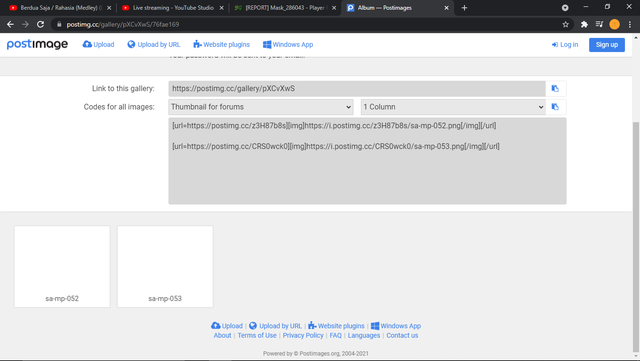Open Website plugins in top navigation
This screenshot has height=361, width=640.
222,45
